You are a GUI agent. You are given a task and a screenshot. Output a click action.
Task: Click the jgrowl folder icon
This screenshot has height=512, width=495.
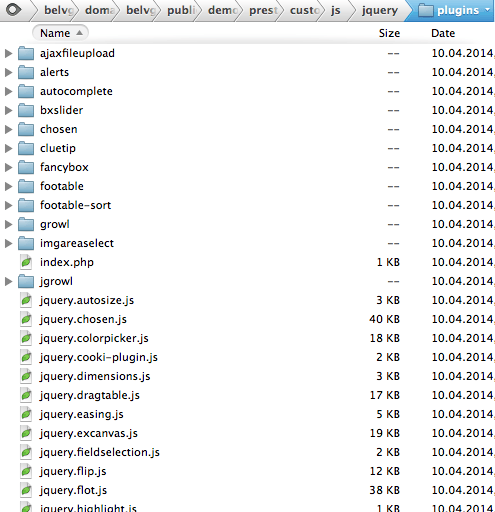(x=26, y=281)
